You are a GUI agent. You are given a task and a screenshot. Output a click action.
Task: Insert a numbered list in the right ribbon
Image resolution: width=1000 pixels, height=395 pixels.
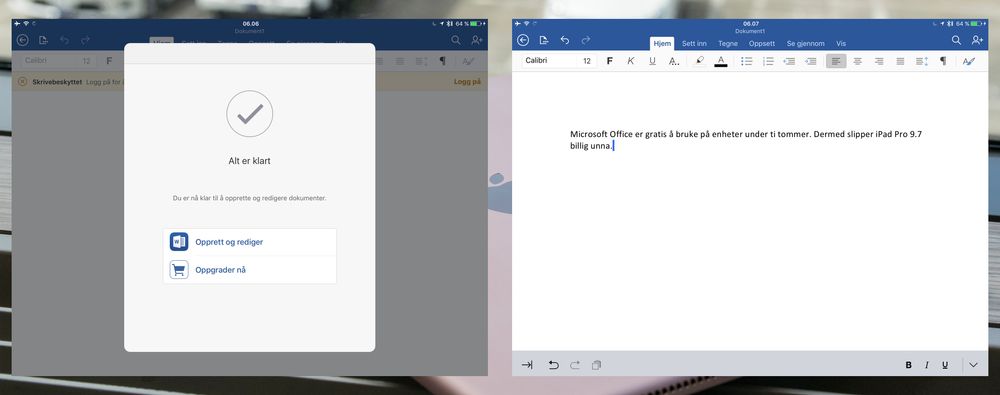768,61
